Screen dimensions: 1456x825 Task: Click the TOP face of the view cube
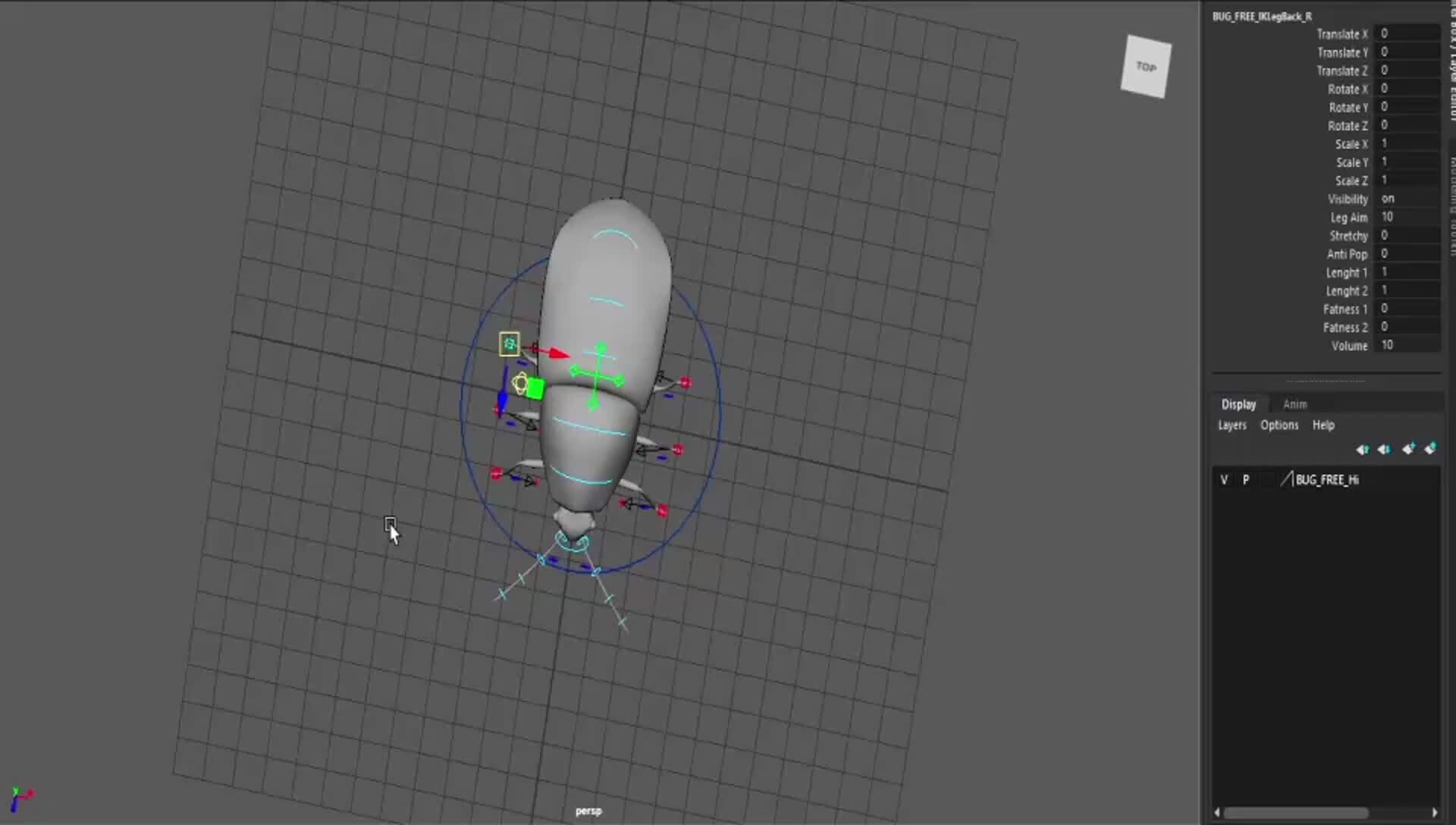click(x=1146, y=67)
